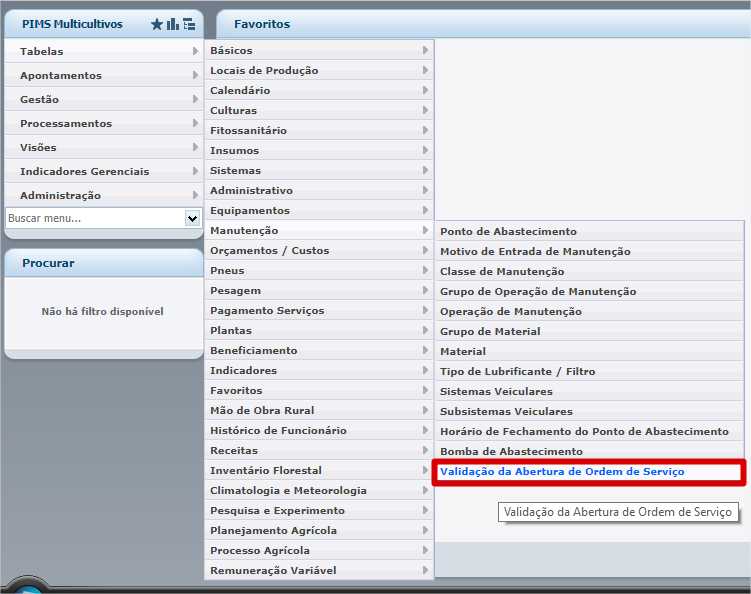Viewport: 751px width, 594px height.
Task: Select Tipo de Lubrificante / Filtro
Action: 589,371
